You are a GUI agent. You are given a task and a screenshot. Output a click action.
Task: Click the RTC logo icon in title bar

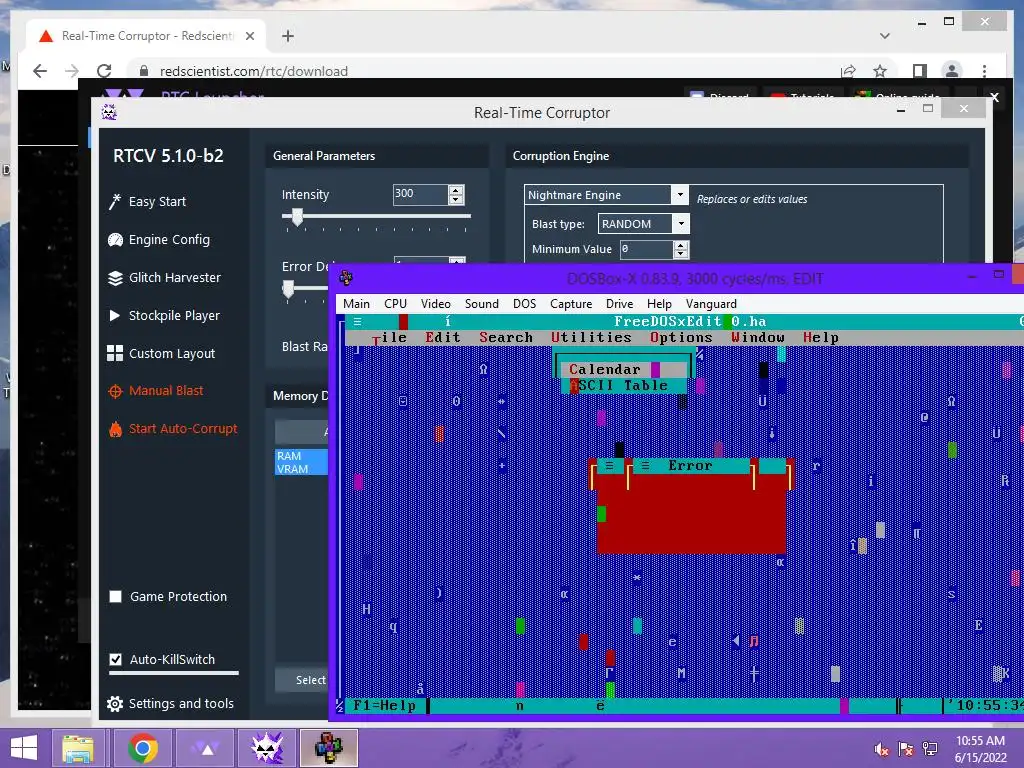109,112
